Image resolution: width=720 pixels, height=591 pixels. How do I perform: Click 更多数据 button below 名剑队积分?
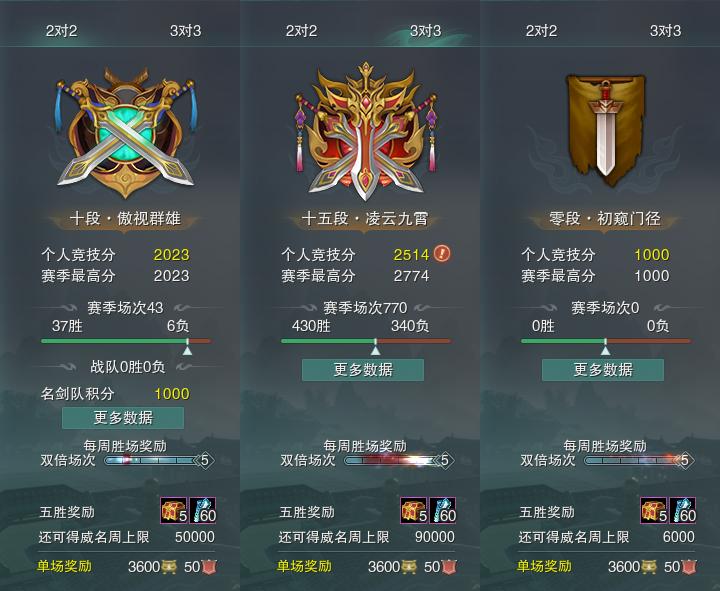[123, 418]
